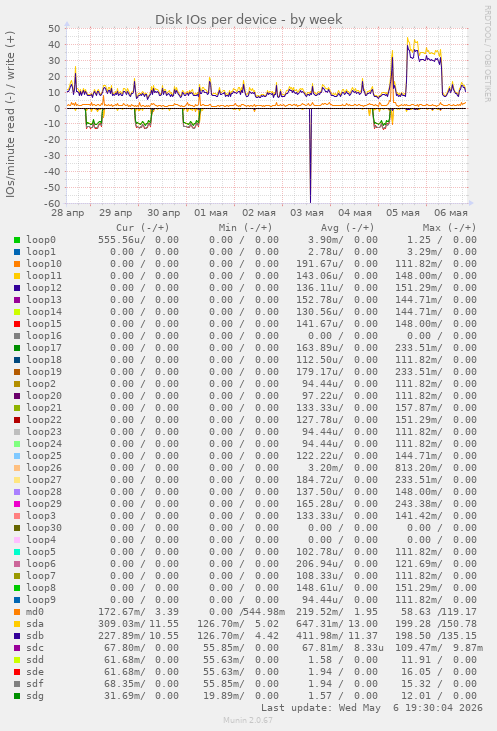
Task: Click the loop0 max value '1.25'
Action: pyautogui.click(x=419, y=240)
